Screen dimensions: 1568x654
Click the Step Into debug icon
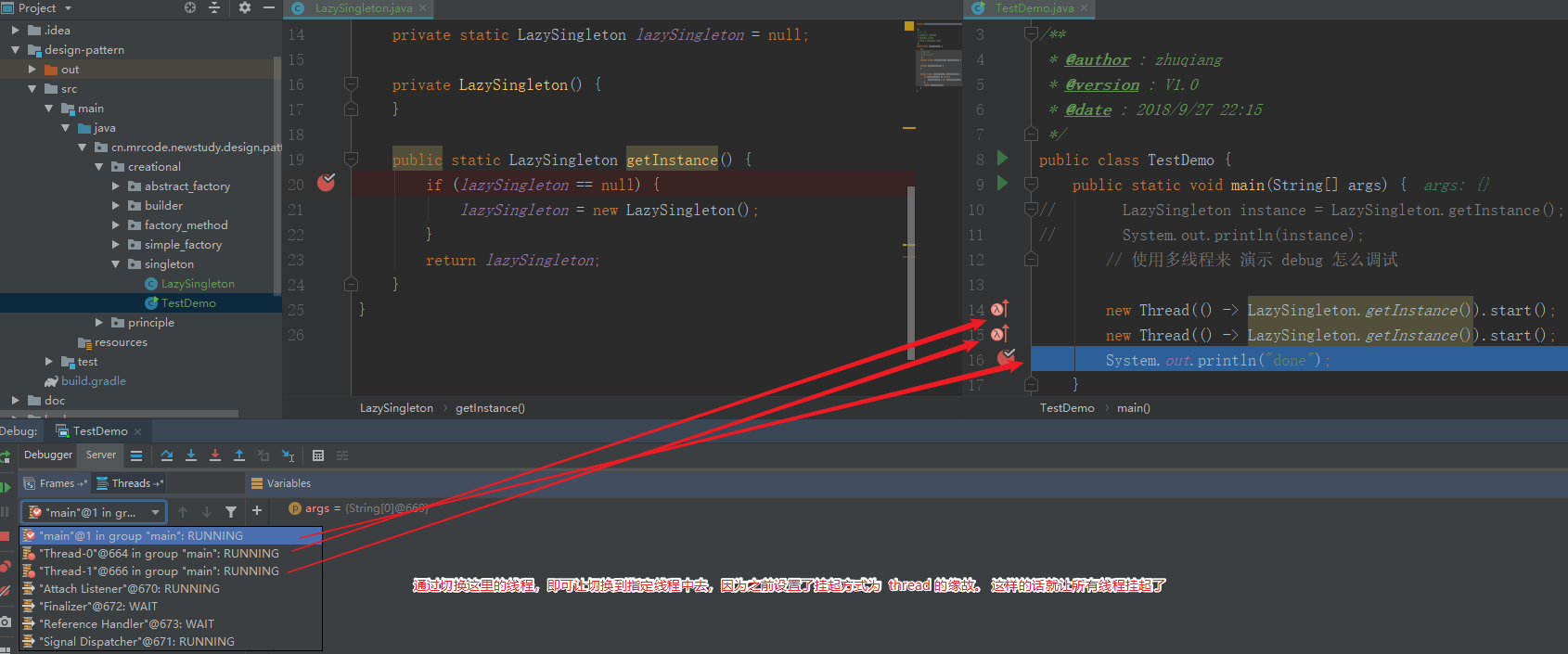[191, 455]
